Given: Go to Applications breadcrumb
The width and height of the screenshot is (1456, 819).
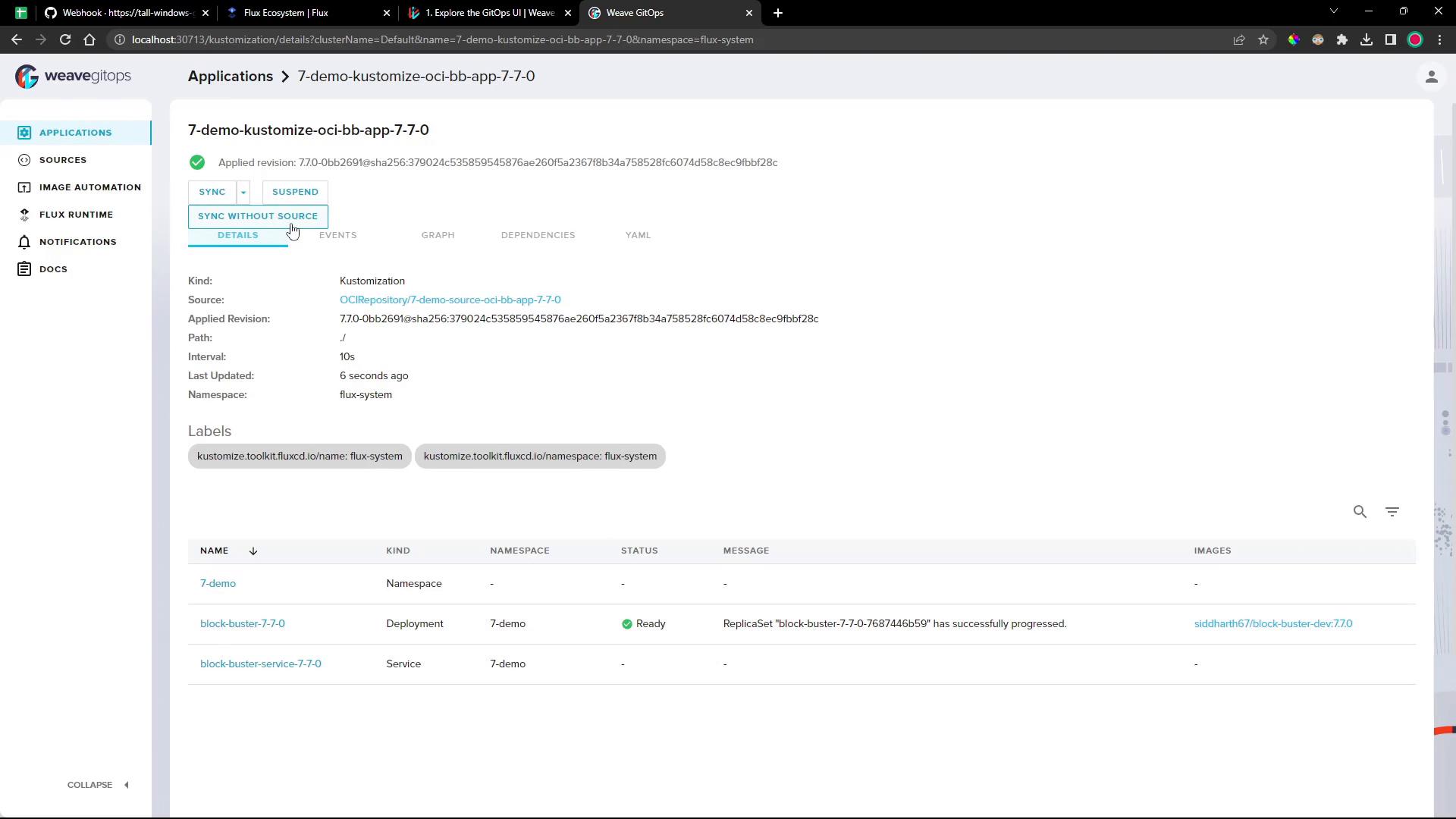Looking at the screenshot, I should [231, 77].
